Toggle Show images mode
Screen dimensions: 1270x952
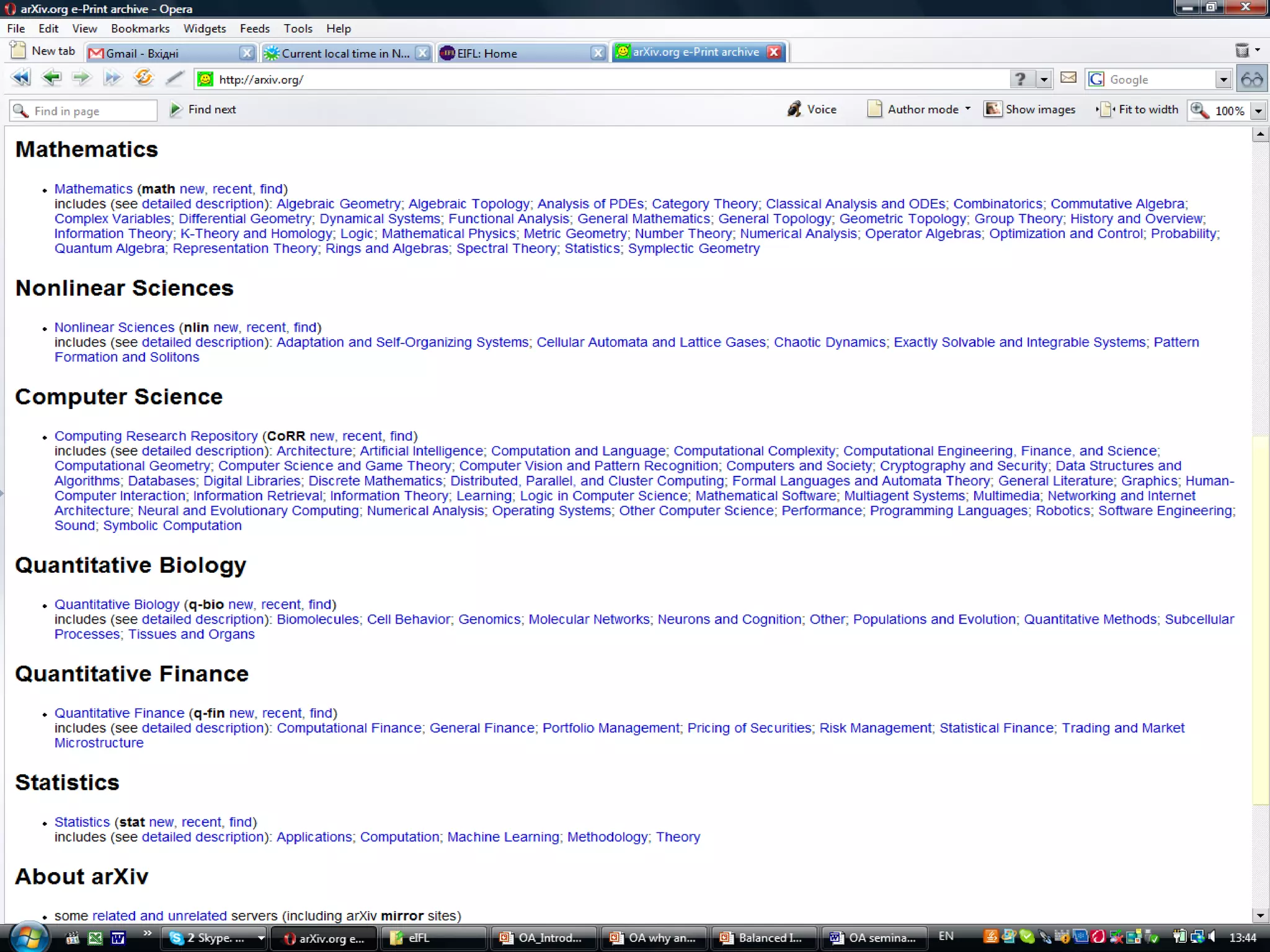(x=1030, y=110)
